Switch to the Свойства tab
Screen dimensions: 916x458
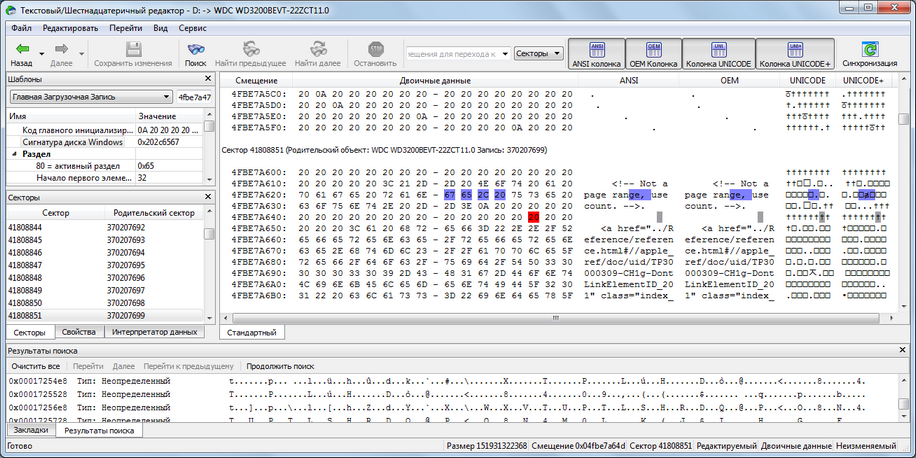tap(79, 332)
